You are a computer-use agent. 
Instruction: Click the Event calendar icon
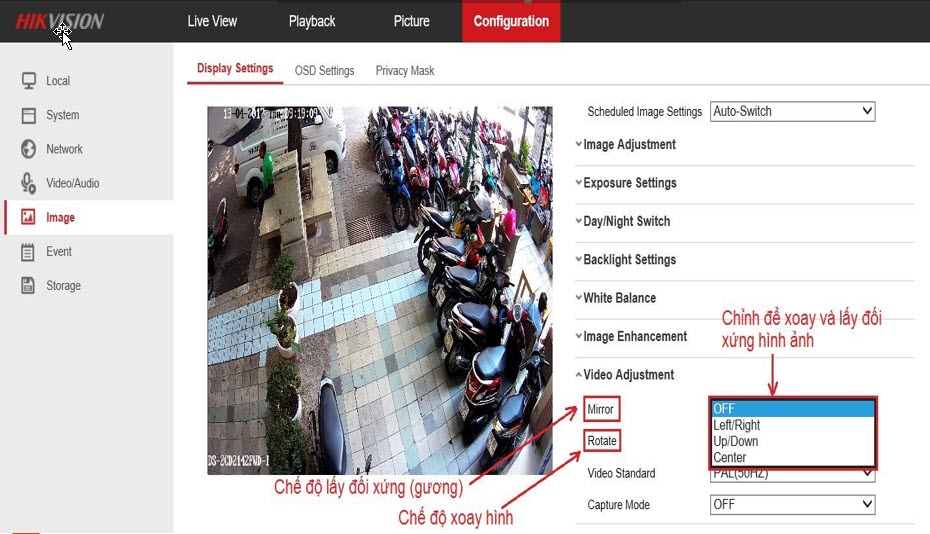click(28, 252)
